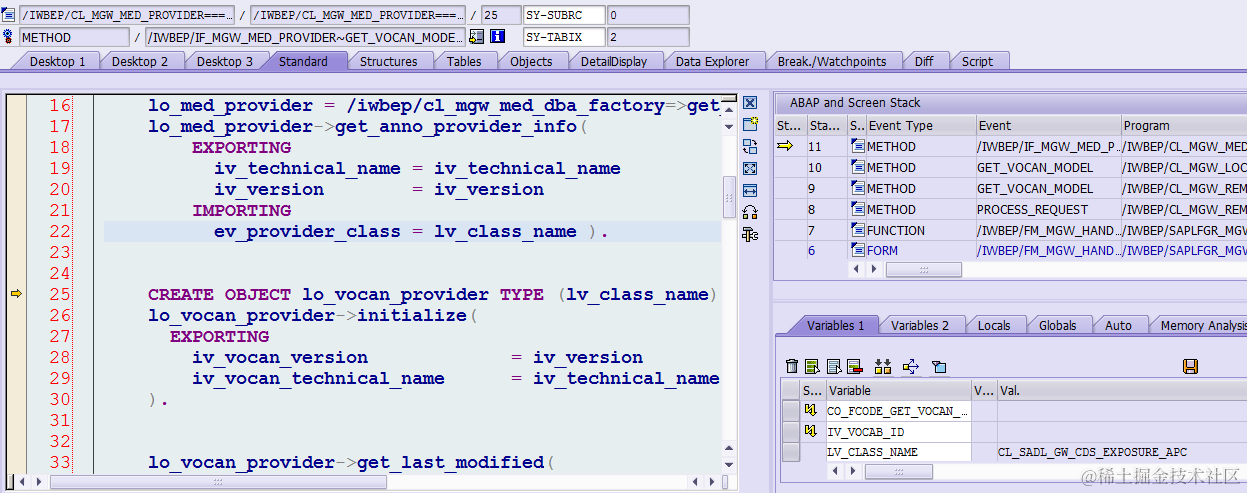Open the Memory Analysis tab
1247x493 pixels.
click(x=1202, y=325)
